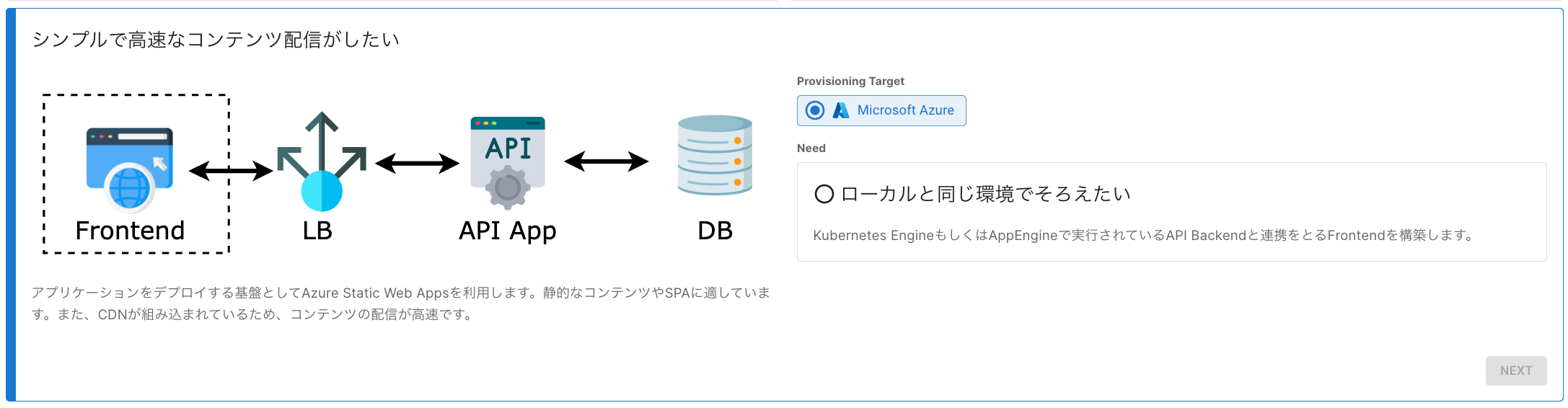
Task: Click the Azure Static Web Apps description paragraph
Action: click(400, 303)
